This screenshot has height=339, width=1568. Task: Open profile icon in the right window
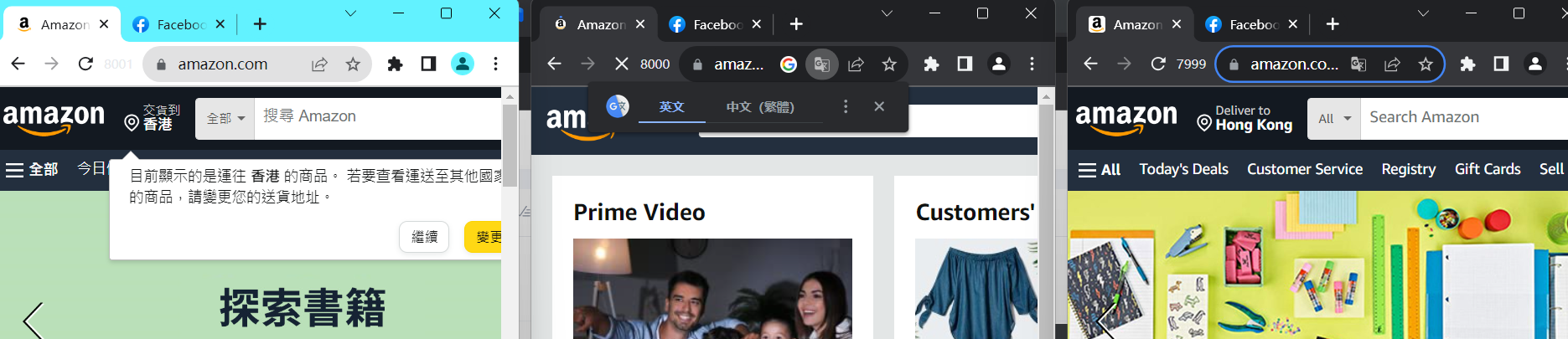pyautogui.click(x=1535, y=64)
